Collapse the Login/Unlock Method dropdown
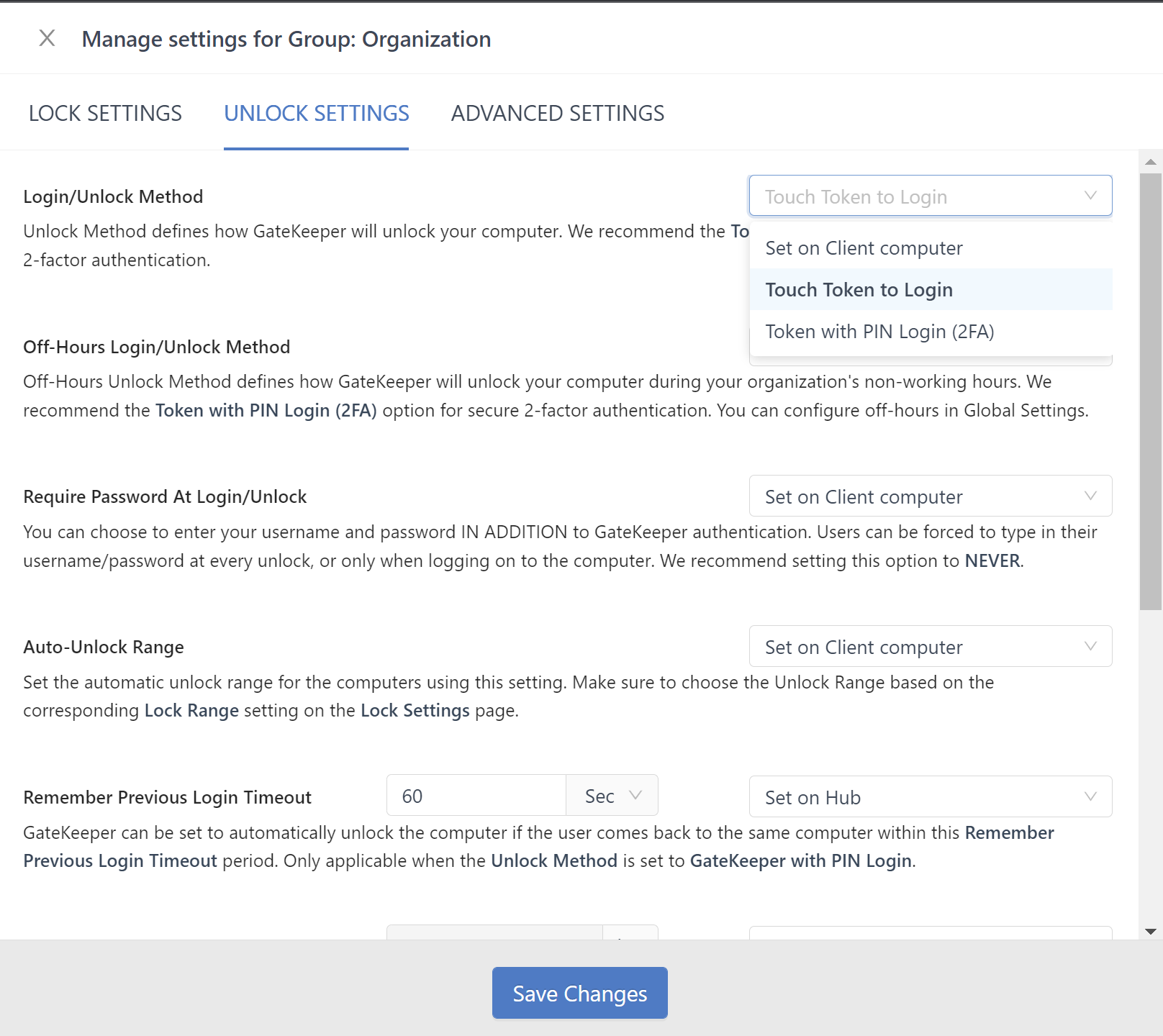 [x=930, y=196]
